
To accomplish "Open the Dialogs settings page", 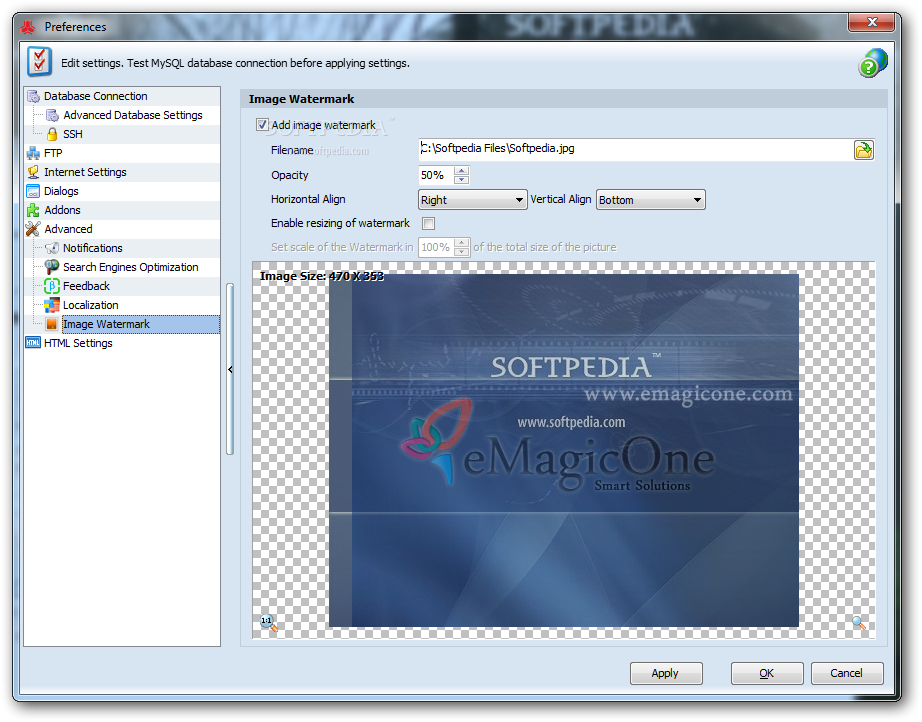I will coord(61,191).
